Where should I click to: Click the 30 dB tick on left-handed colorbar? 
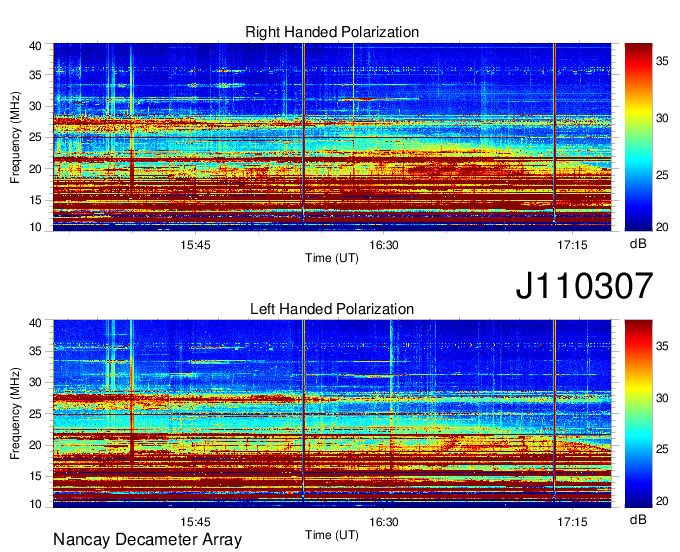click(x=662, y=398)
